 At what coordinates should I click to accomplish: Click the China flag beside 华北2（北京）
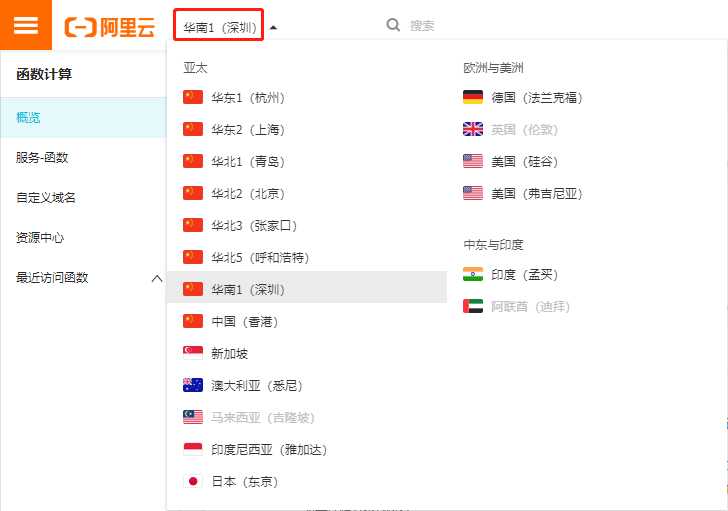193,194
